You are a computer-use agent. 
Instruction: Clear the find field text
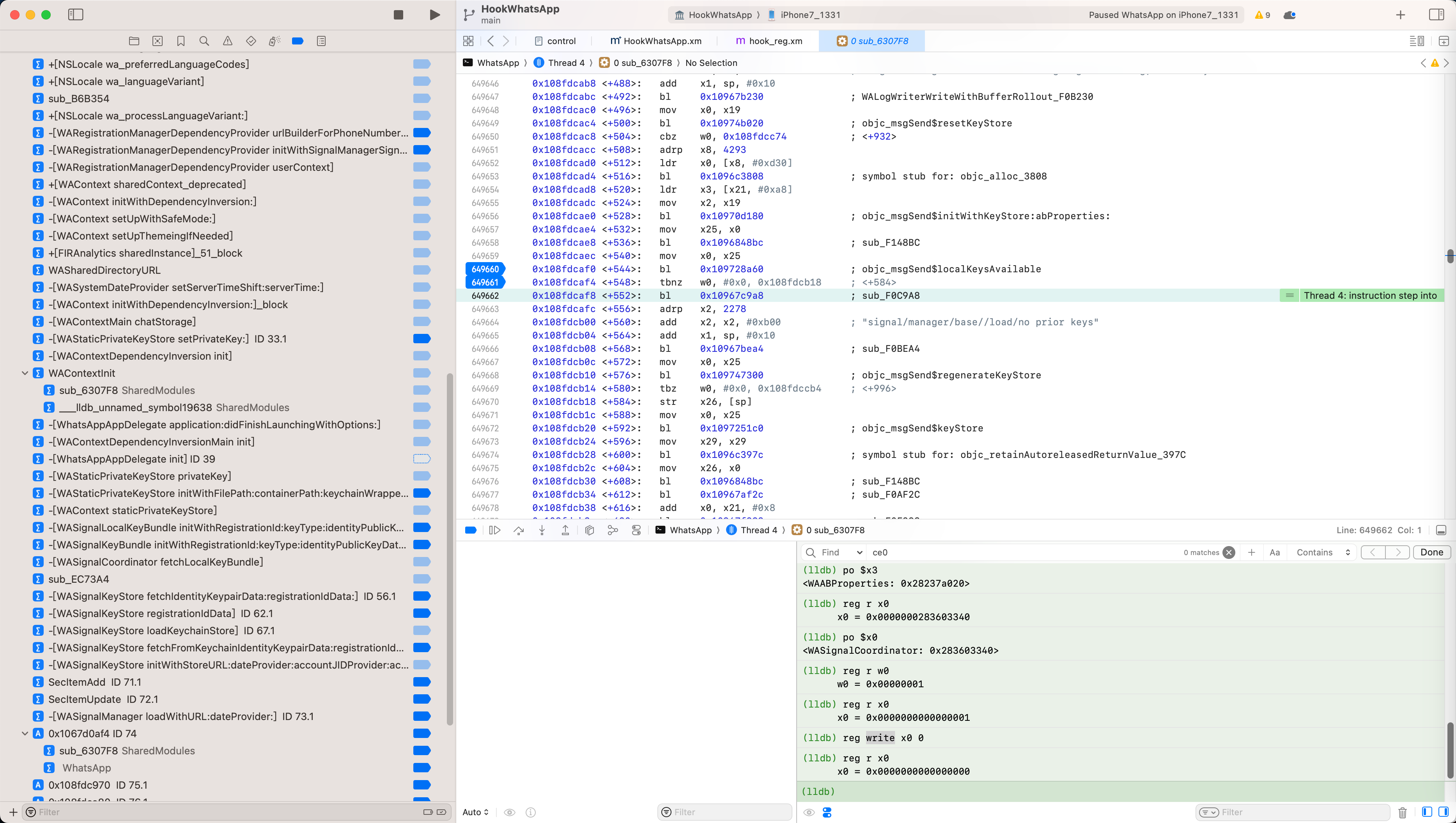tap(1229, 552)
